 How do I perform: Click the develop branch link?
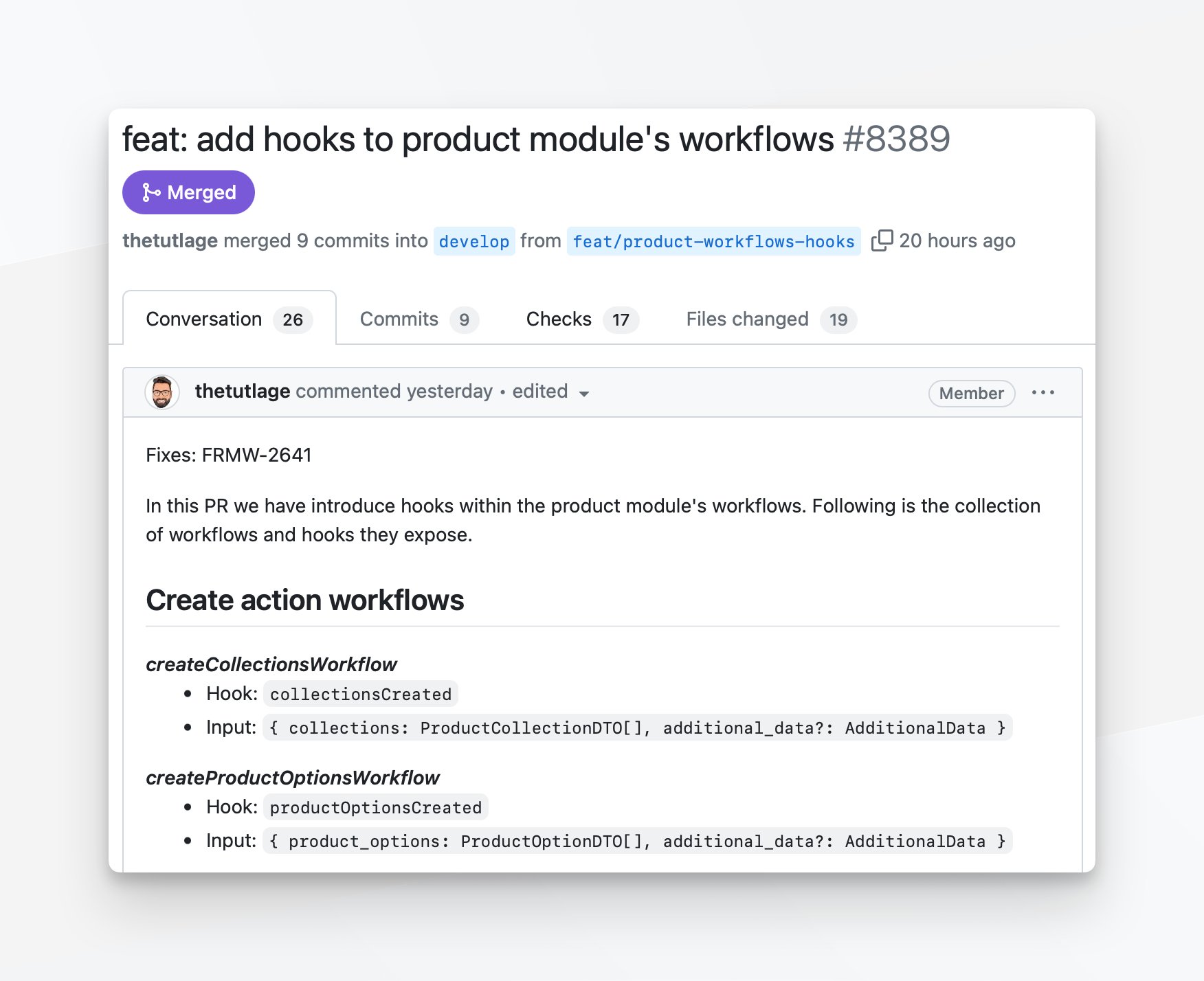[x=474, y=241]
